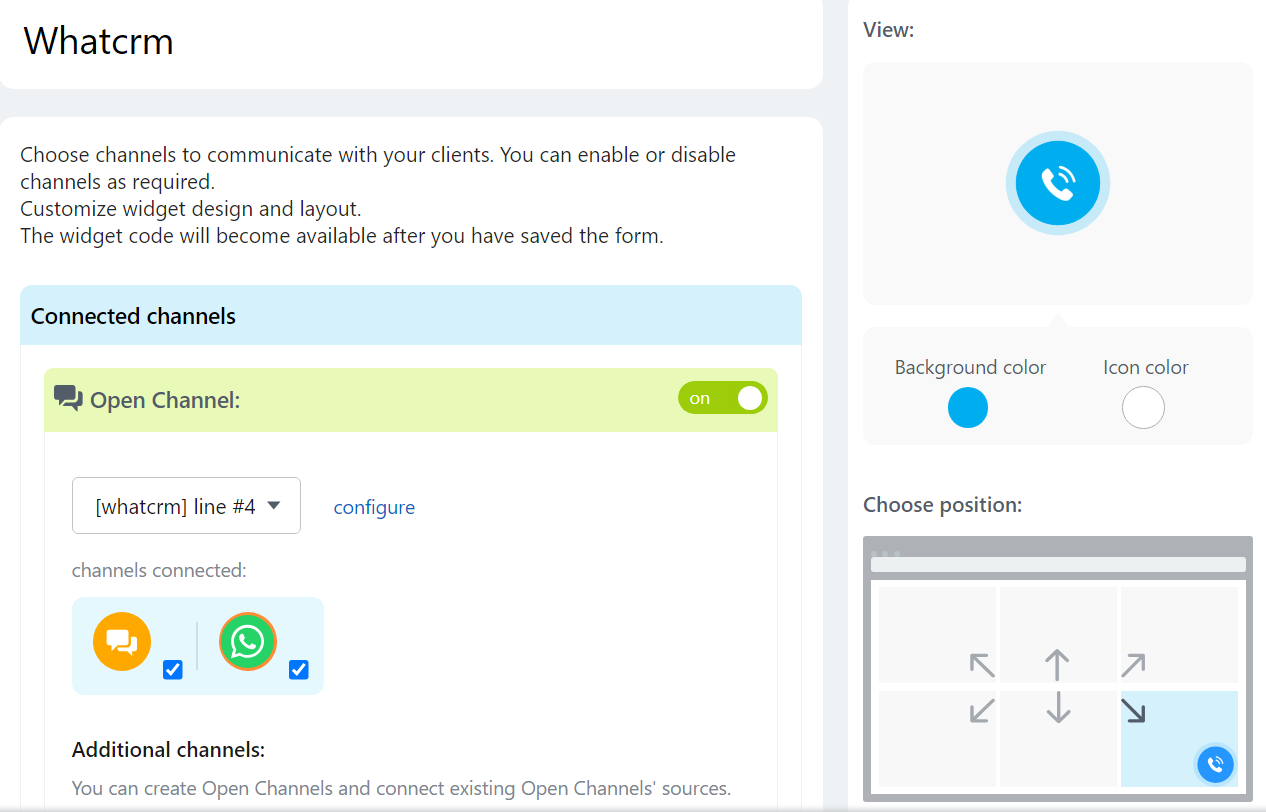
Task: Select the top-right position arrow
Action: (1132, 665)
